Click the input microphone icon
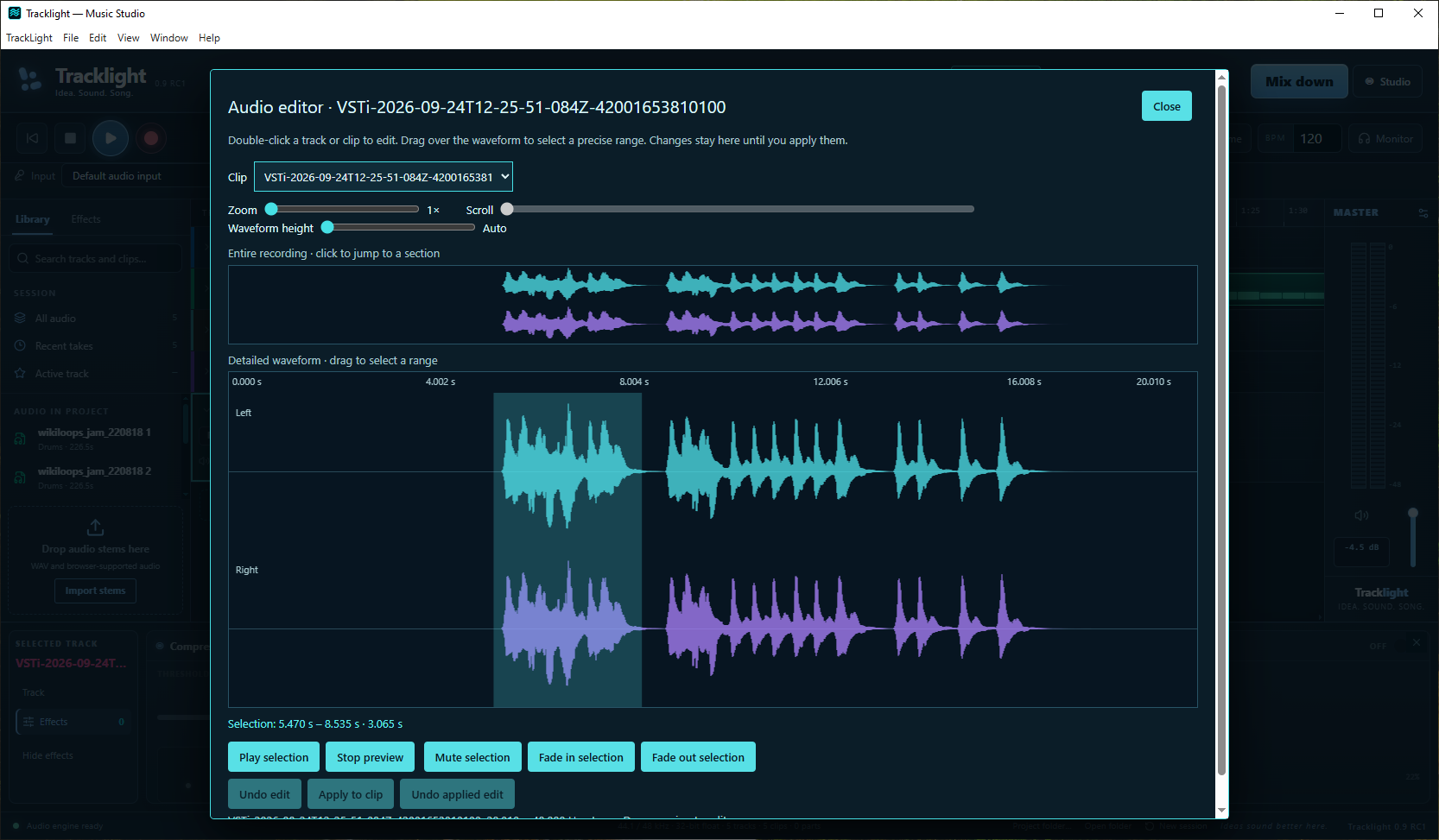The width and height of the screenshot is (1439, 840). click(20, 176)
